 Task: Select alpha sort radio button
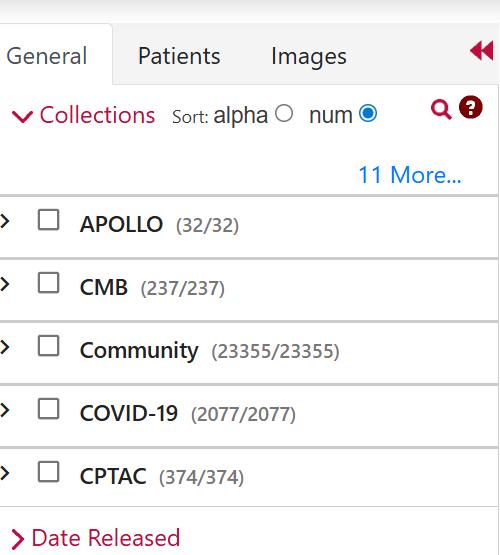(x=284, y=113)
